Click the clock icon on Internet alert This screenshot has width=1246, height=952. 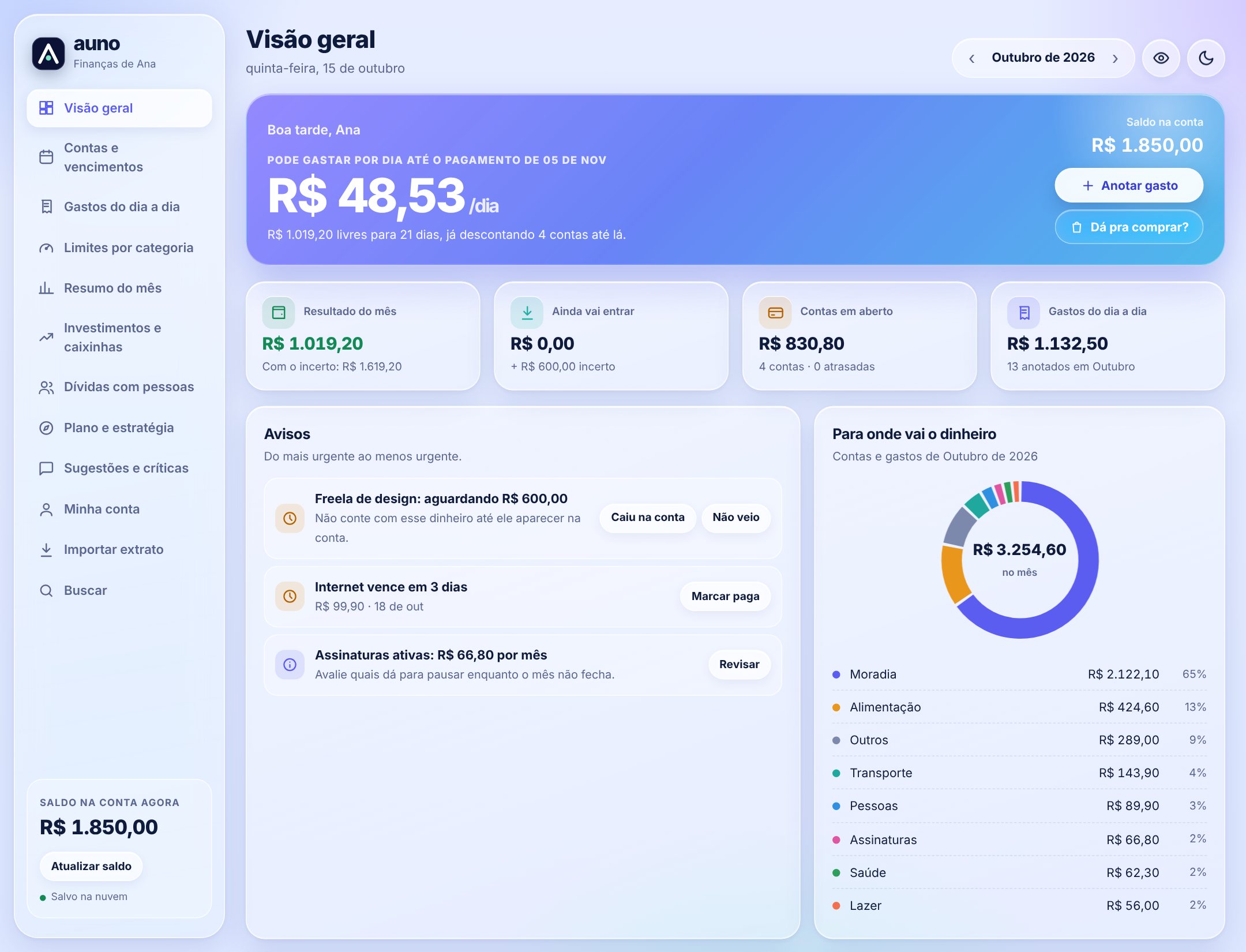tap(290, 596)
